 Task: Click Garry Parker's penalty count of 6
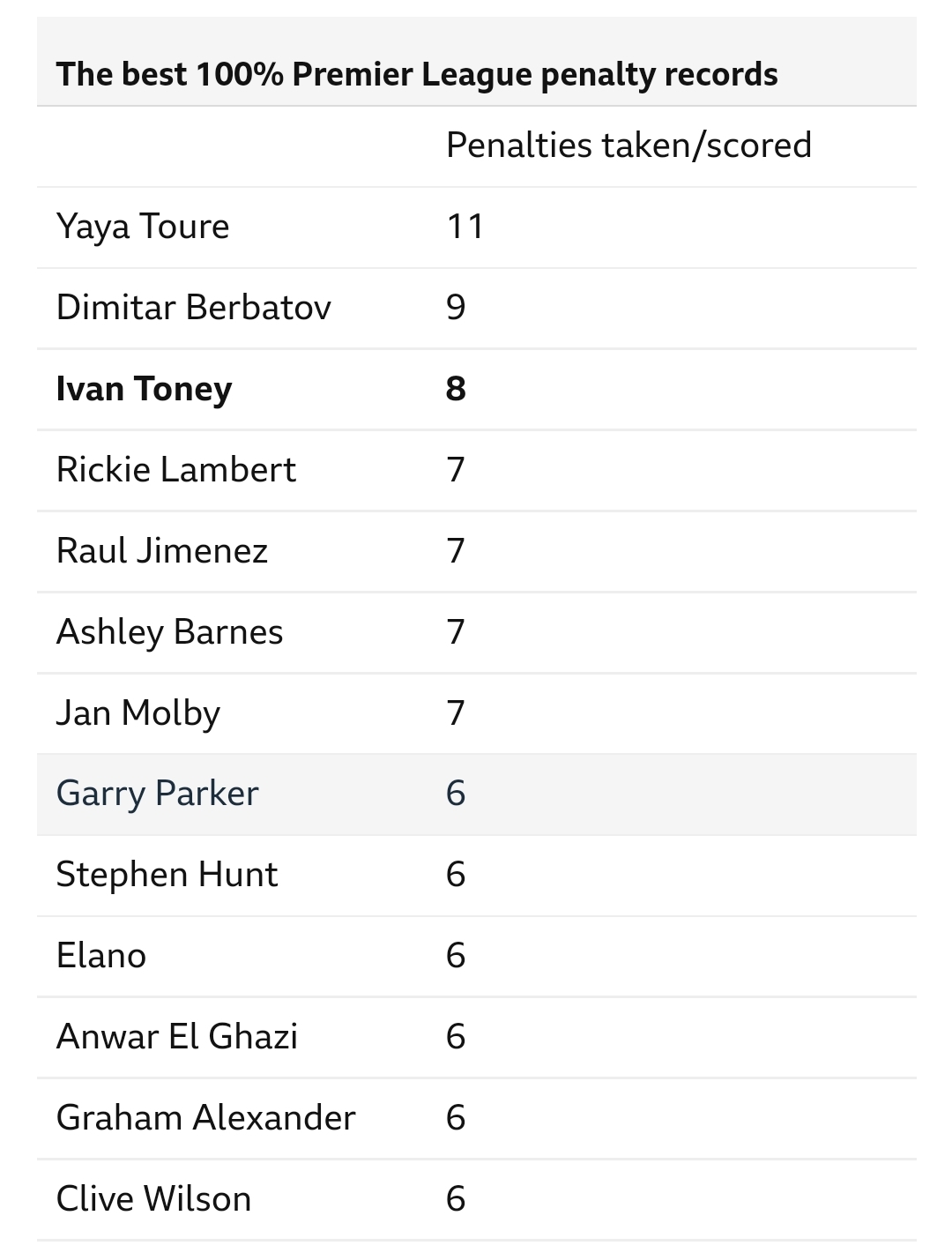[456, 794]
